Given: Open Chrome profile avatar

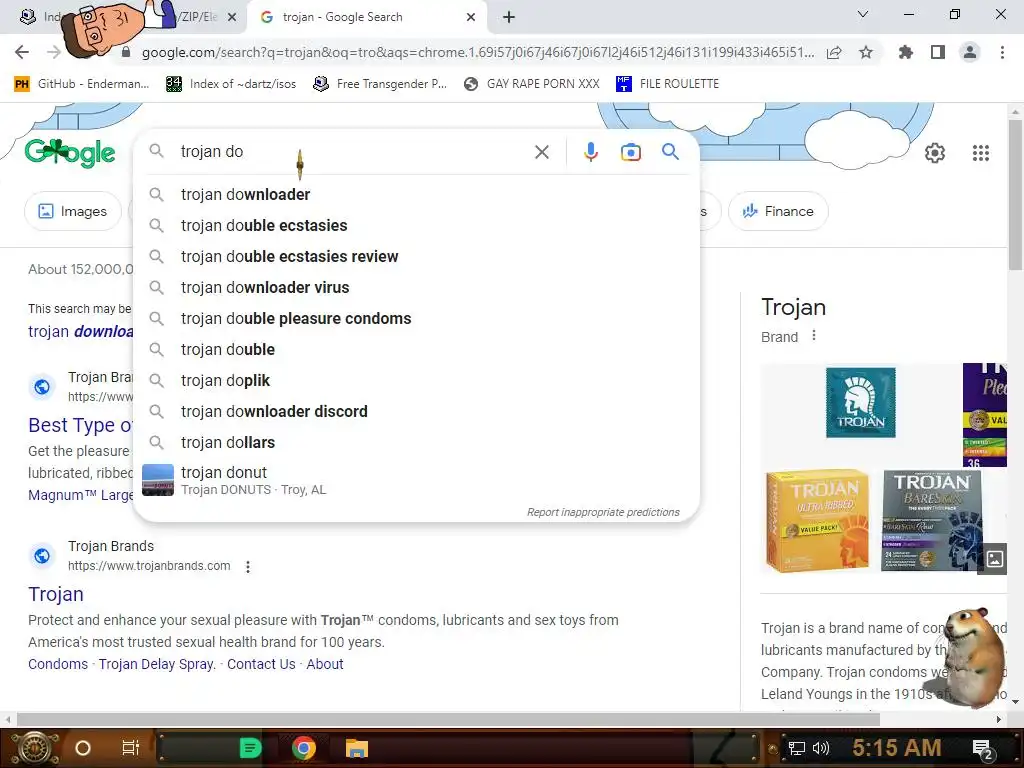Looking at the screenshot, I should [x=970, y=52].
